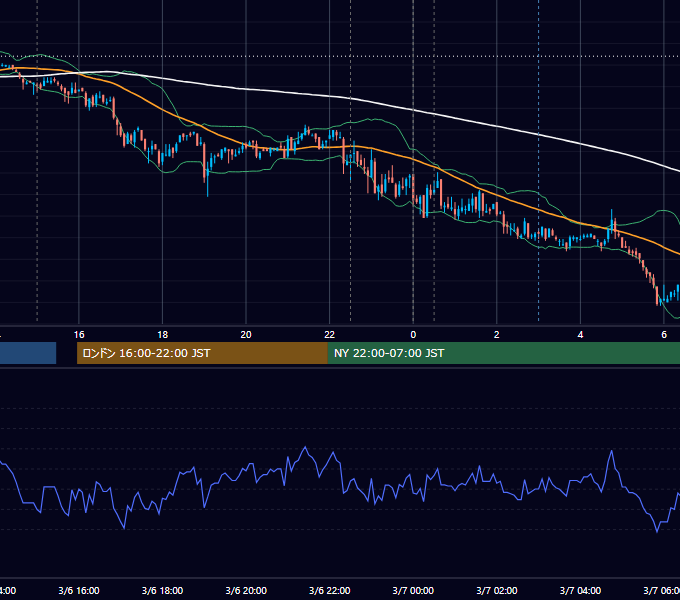Click the 3/6 16:00 date label
The image size is (680, 600).
tap(79, 590)
